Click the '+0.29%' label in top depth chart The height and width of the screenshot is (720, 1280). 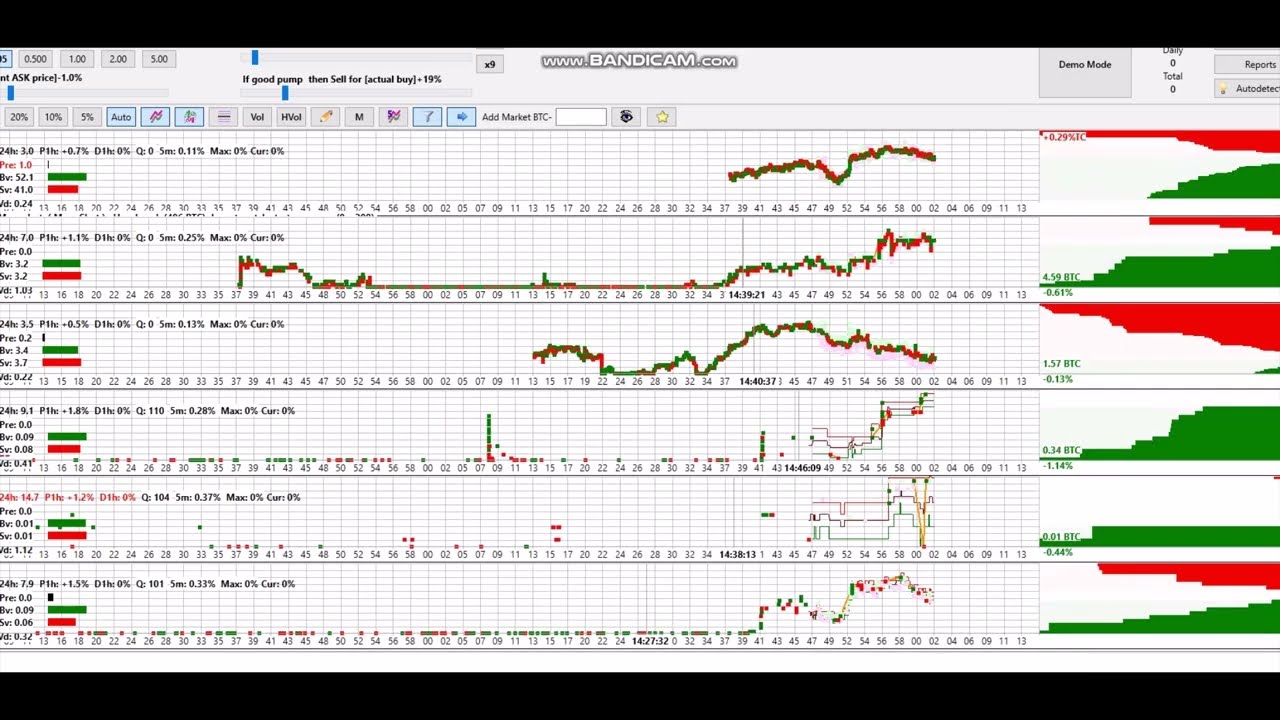pyautogui.click(x=1064, y=137)
